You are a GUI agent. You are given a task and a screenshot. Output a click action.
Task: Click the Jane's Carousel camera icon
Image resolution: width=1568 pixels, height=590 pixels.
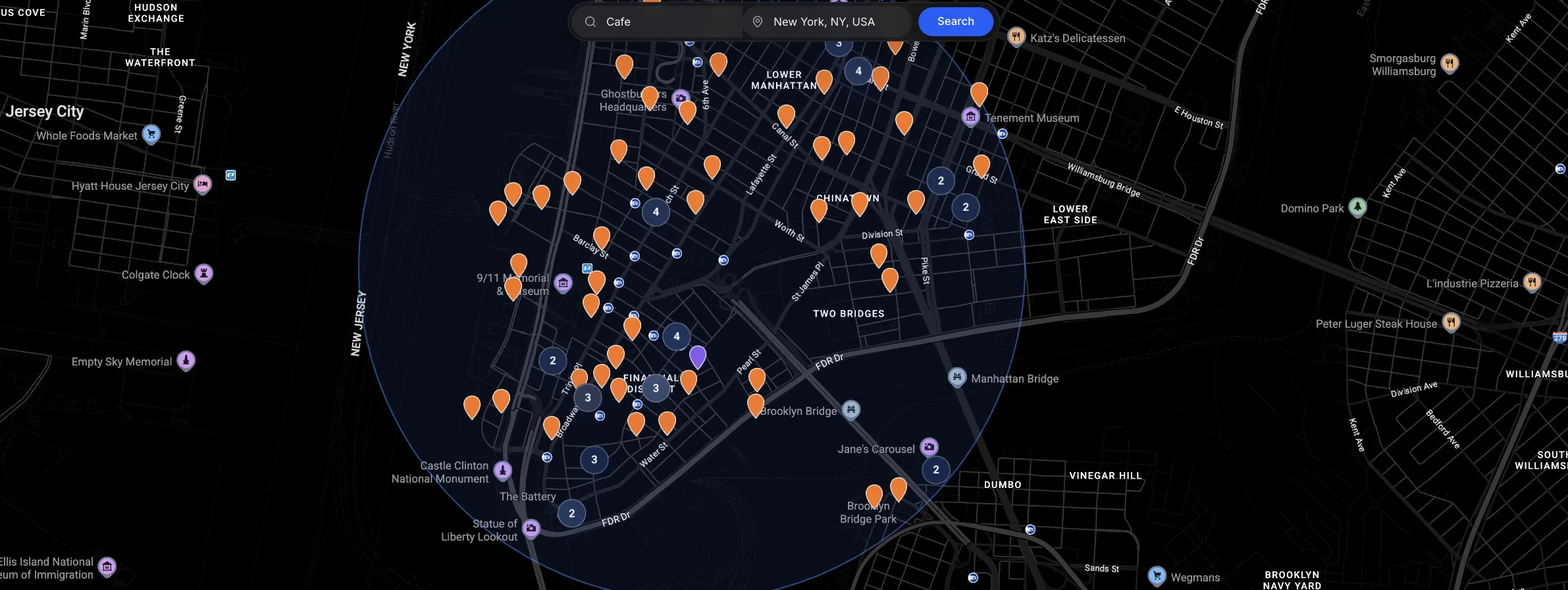click(929, 448)
